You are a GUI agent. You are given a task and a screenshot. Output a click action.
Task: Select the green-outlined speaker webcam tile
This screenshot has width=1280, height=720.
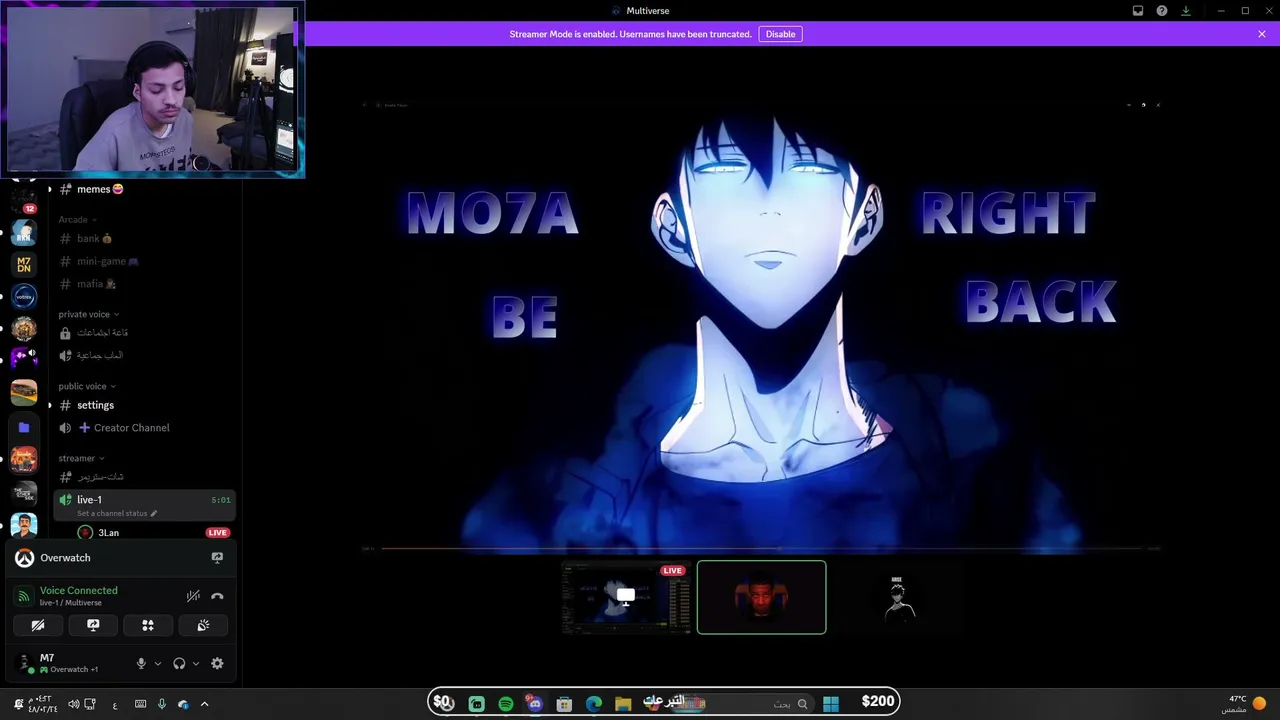pyautogui.click(x=762, y=597)
